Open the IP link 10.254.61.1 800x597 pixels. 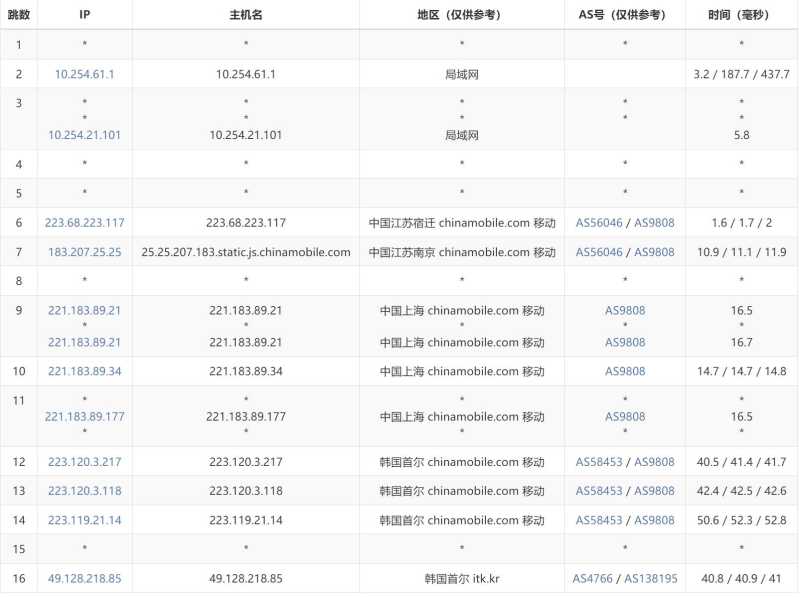click(x=84, y=74)
